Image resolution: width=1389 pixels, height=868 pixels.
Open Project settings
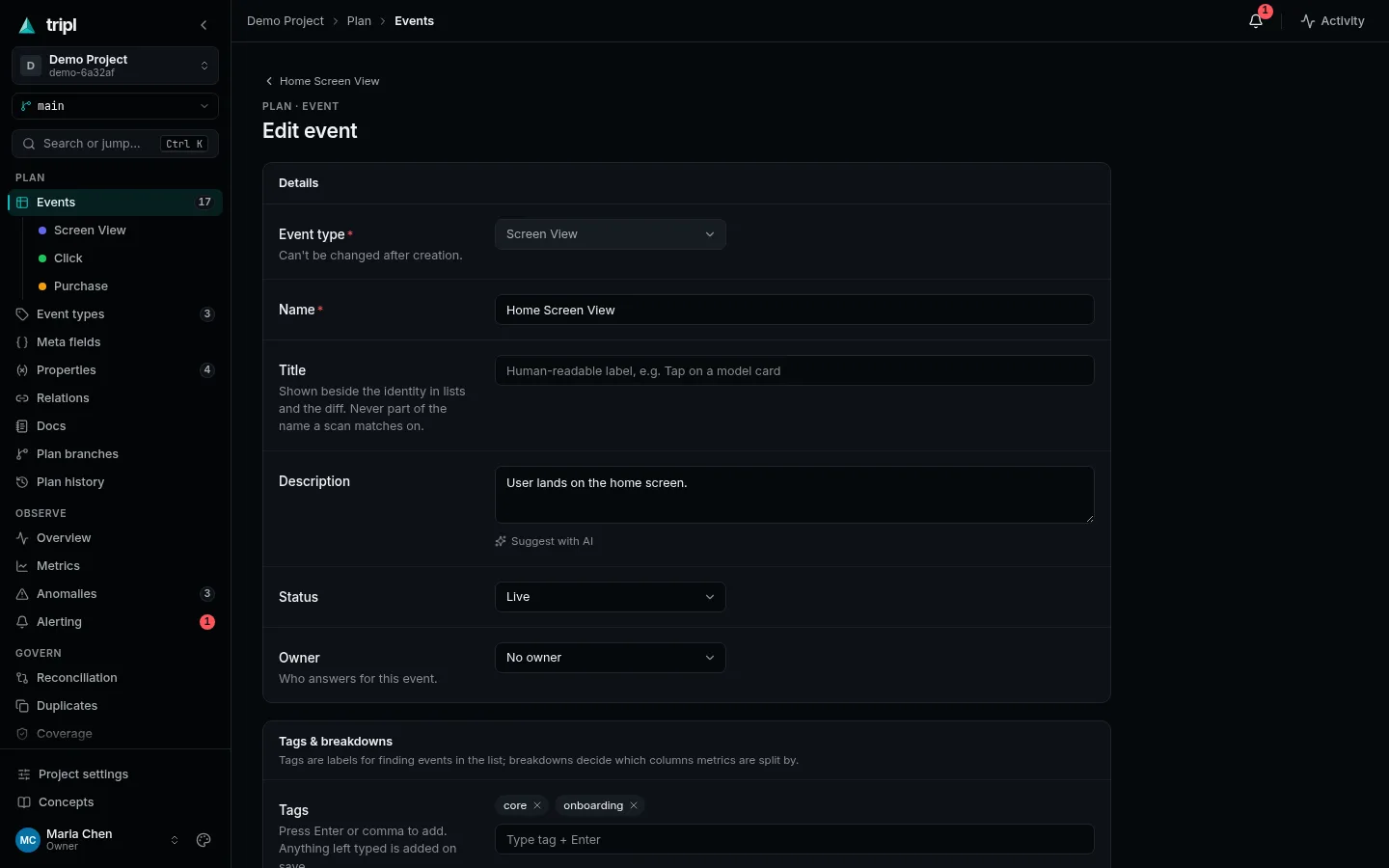pyautogui.click(x=115, y=774)
